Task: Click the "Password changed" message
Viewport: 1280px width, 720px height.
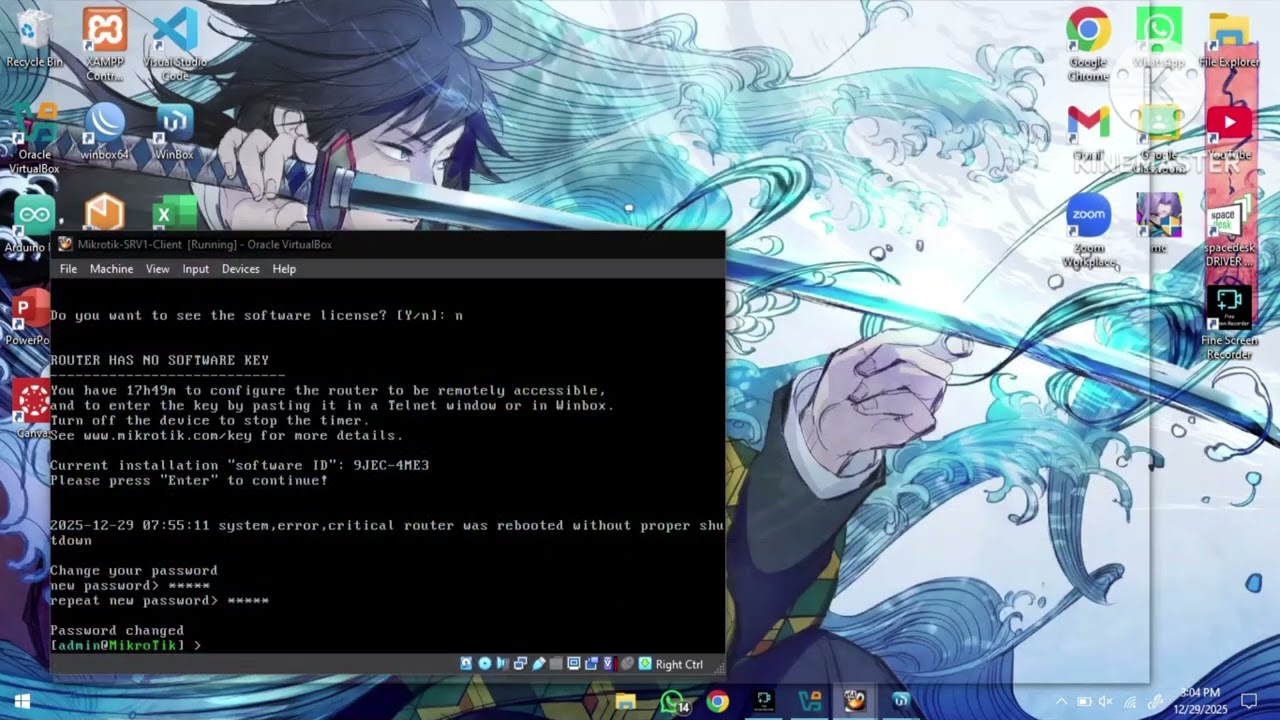Action: point(117,631)
